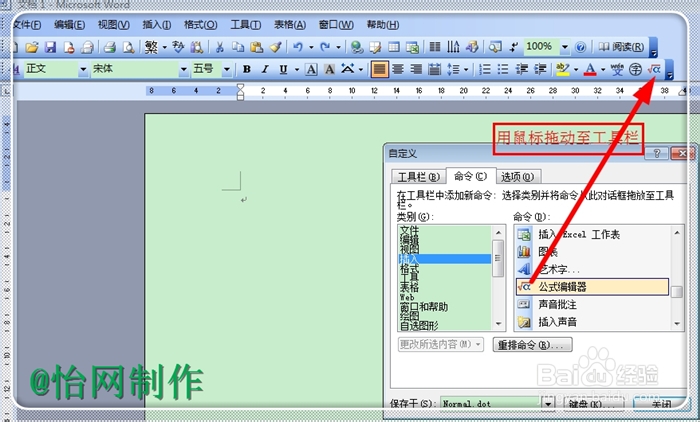Click the Save floppy disk icon

tap(50, 47)
